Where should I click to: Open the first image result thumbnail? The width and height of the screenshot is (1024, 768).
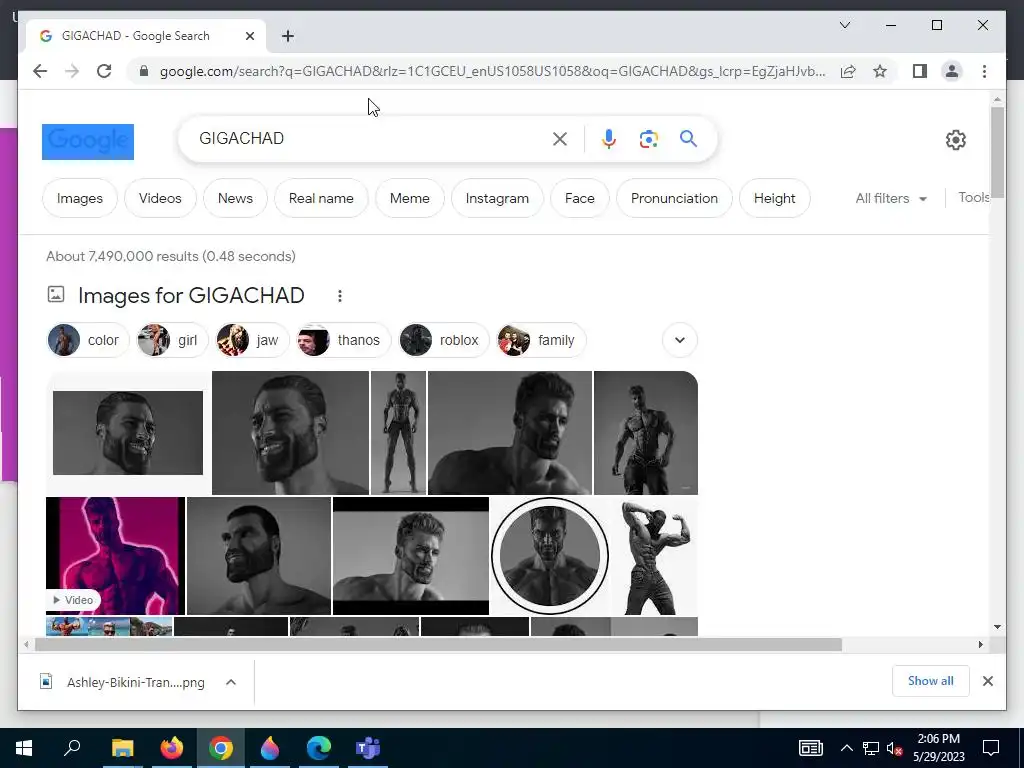pyautogui.click(x=128, y=433)
